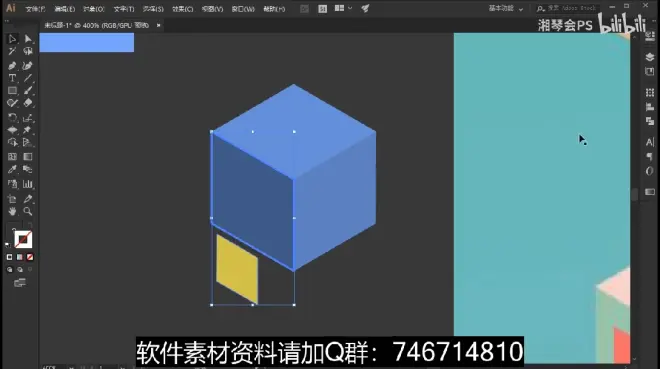
Task: Open the Align panel icon
Action: coord(650,107)
